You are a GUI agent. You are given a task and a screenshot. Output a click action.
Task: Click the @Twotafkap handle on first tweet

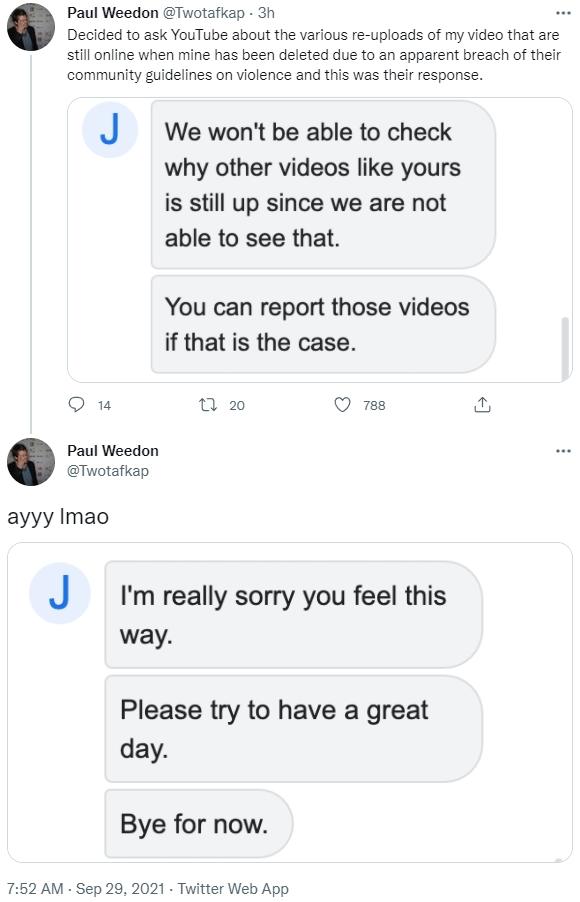[204, 13]
